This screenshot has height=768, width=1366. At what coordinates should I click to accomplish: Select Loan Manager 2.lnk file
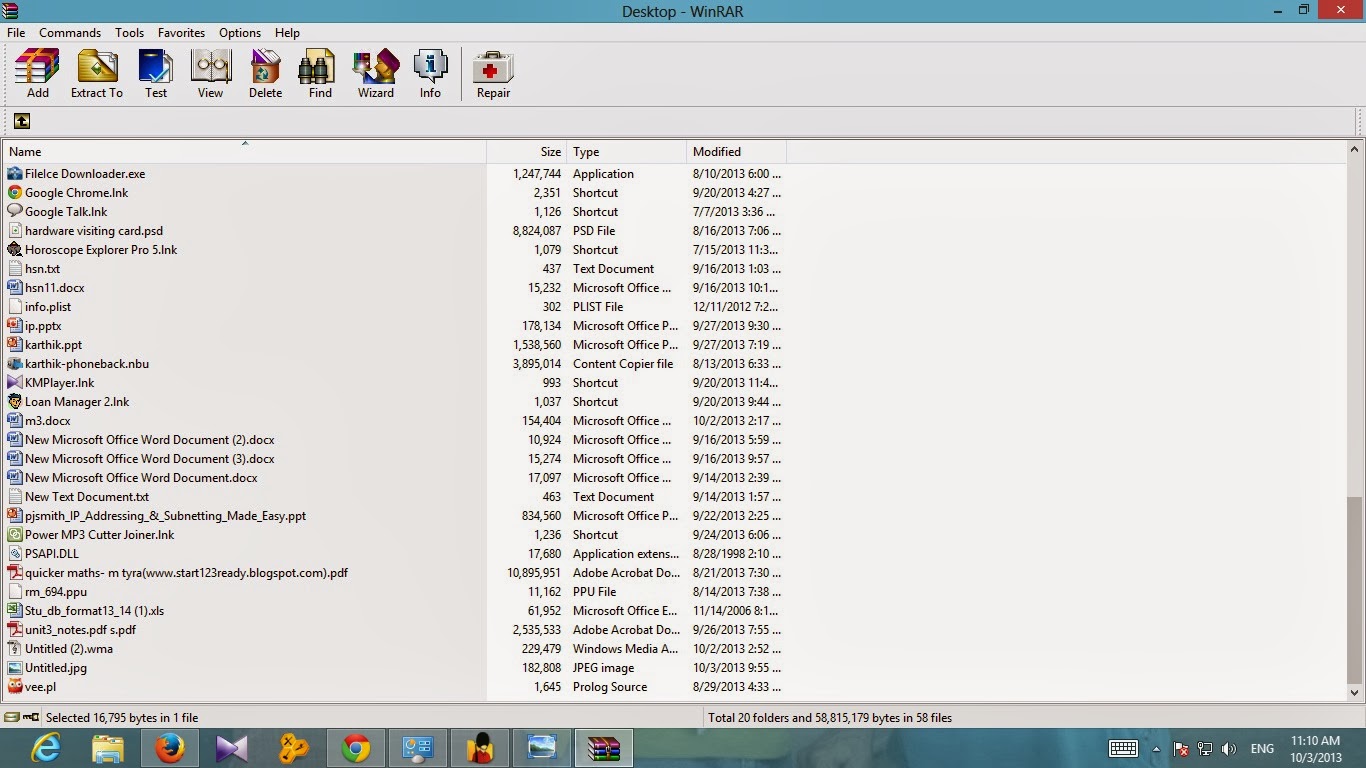coord(77,402)
